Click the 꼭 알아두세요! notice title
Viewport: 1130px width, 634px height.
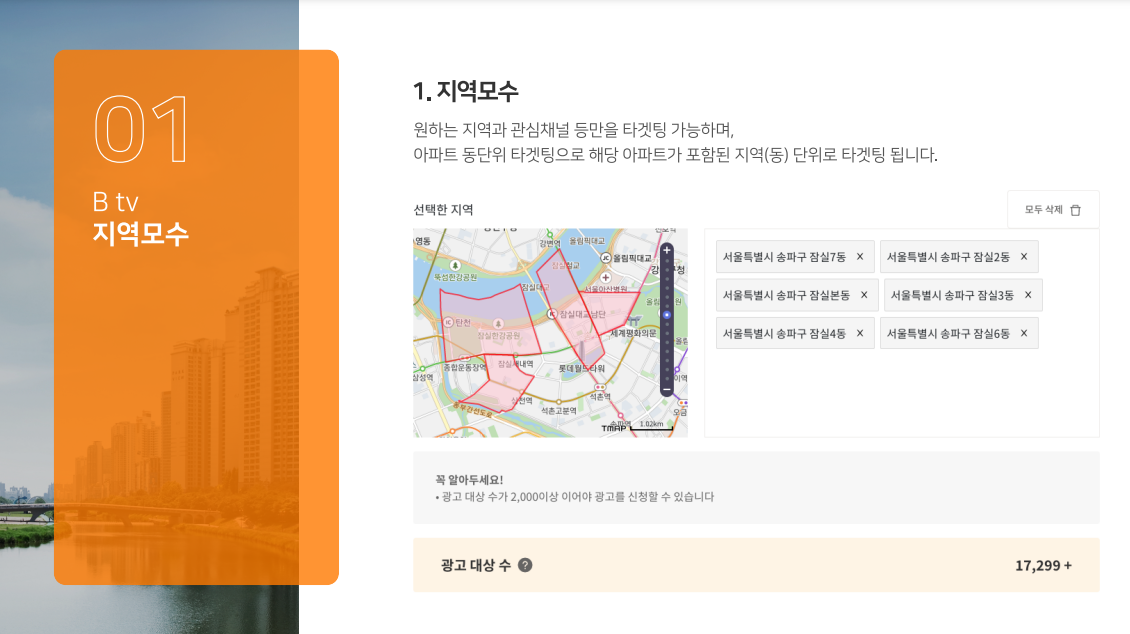click(469, 480)
